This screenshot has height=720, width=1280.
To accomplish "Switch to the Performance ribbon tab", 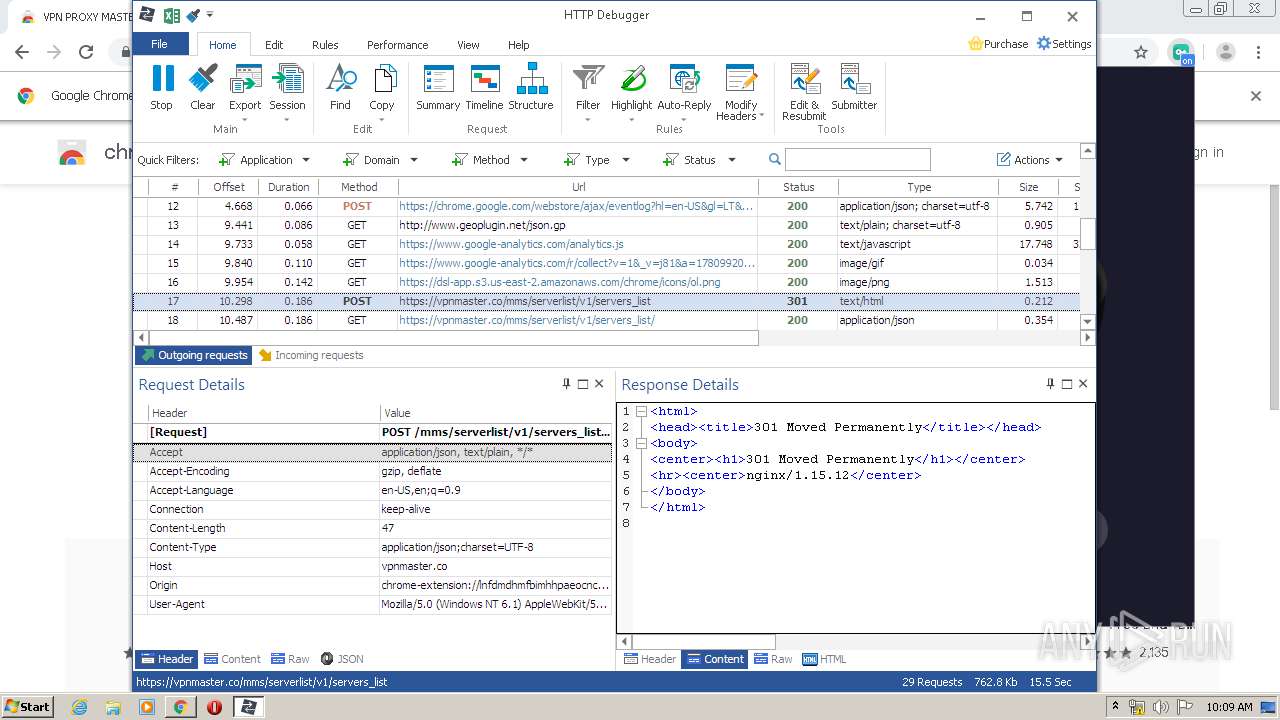I will [x=397, y=45].
